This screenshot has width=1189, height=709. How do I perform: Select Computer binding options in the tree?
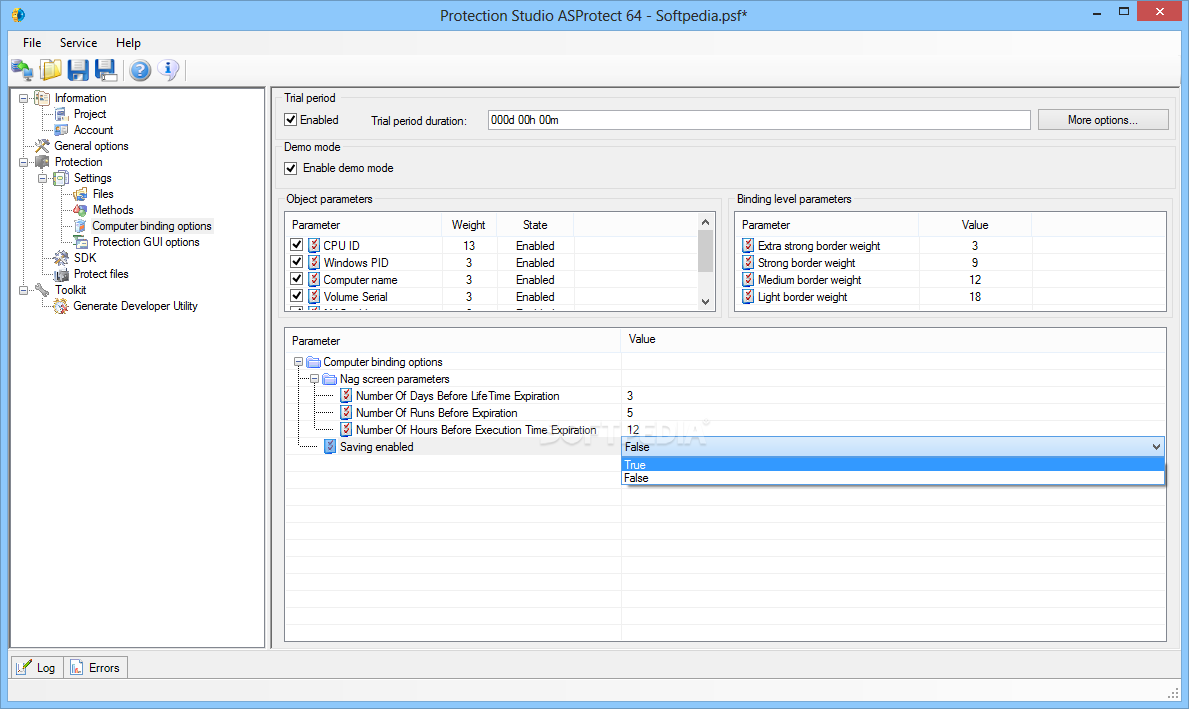(152, 226)
